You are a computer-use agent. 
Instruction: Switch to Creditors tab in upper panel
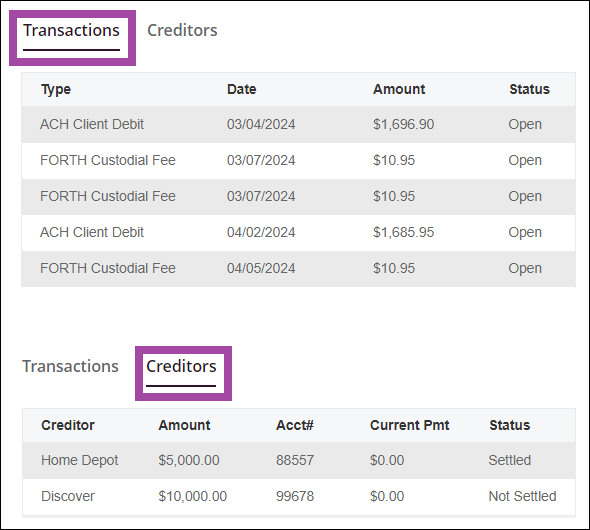pos(182,30)
